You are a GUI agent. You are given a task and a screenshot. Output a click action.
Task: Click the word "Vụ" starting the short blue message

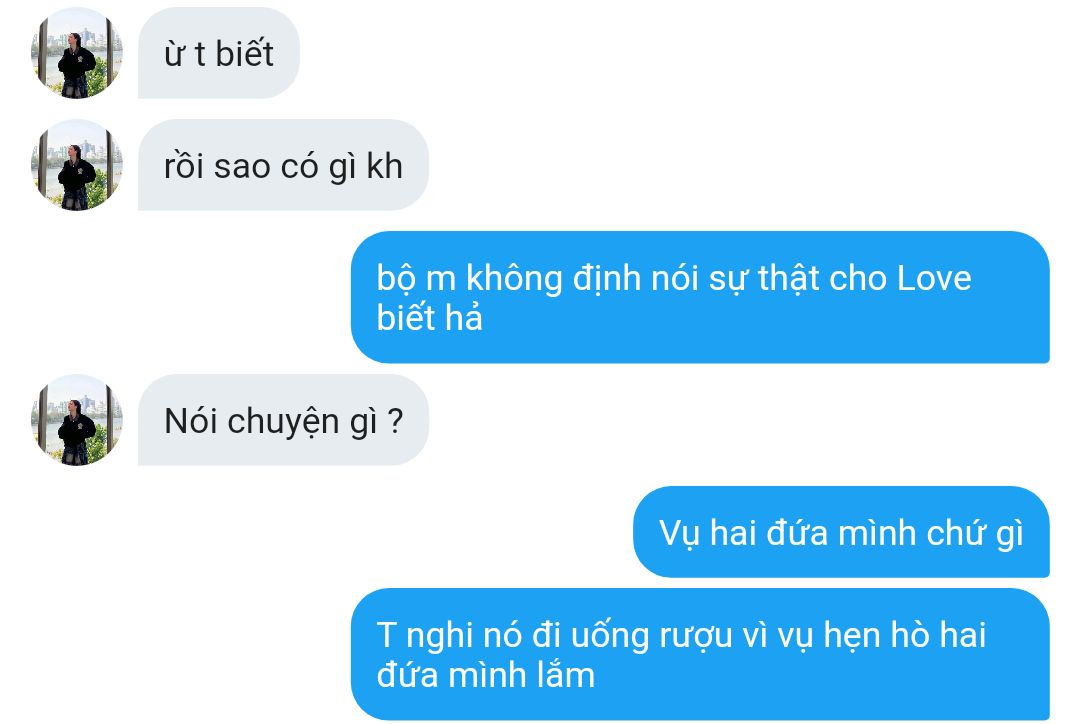coord(680,533)
